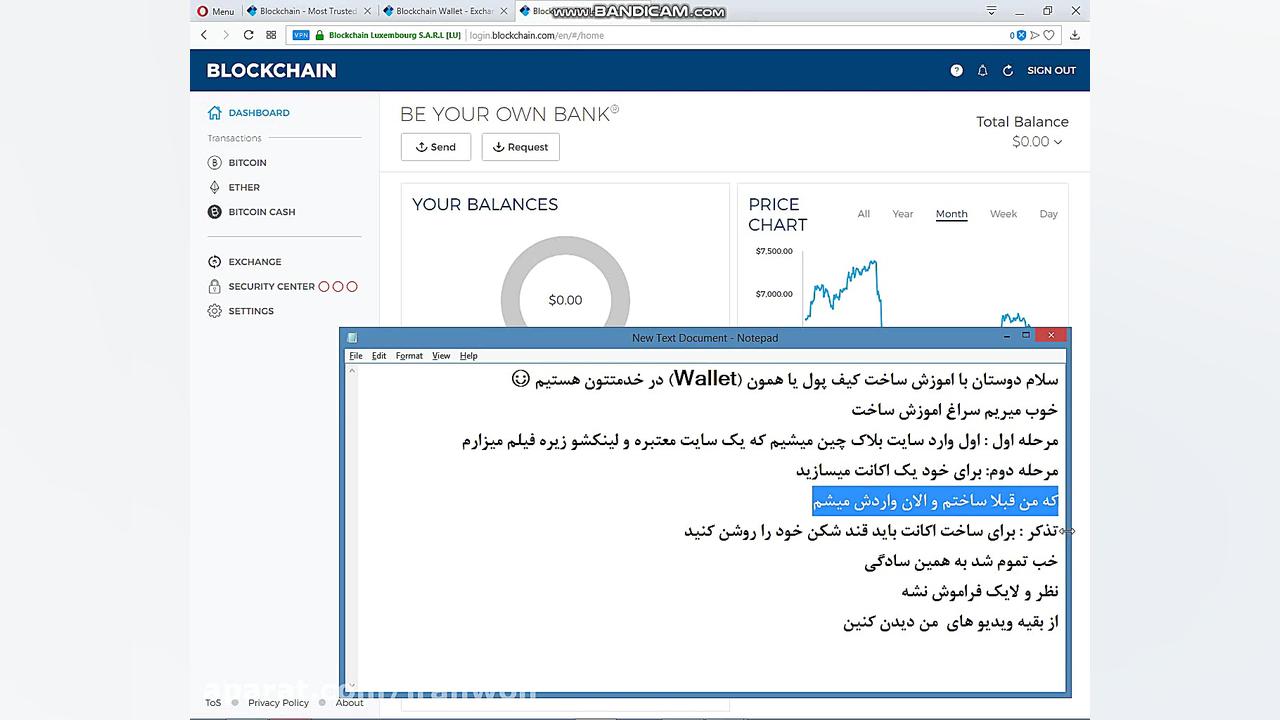Close the 'Blockchain Wallet - Exchange' tab
Screen dimensions: 1280x720
(504, 11)
